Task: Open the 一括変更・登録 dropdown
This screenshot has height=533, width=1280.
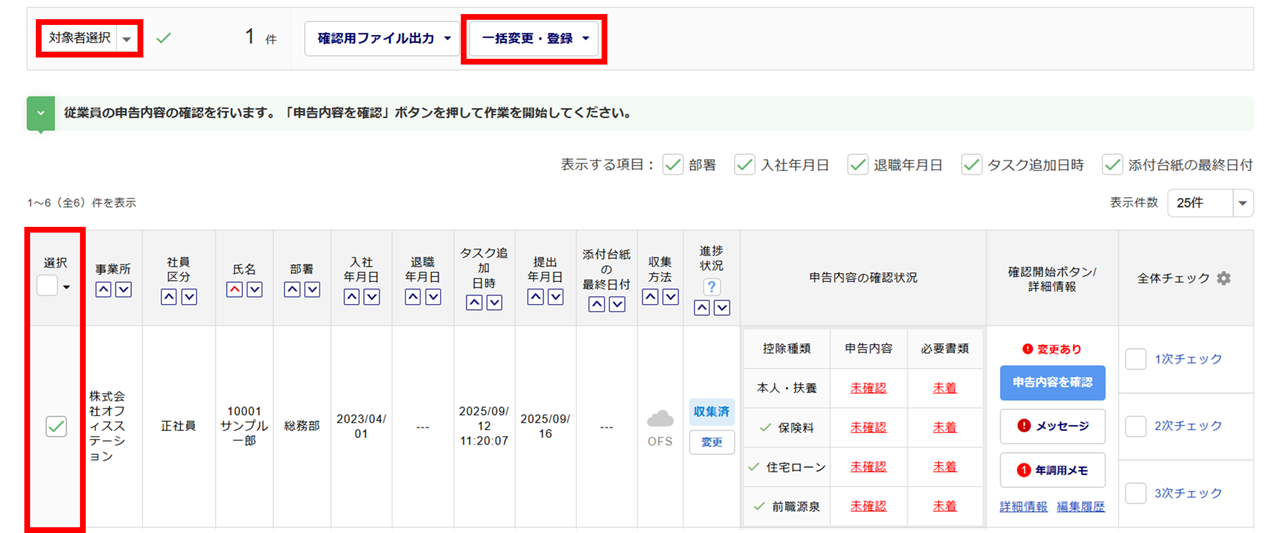Action: coord(535,38)
